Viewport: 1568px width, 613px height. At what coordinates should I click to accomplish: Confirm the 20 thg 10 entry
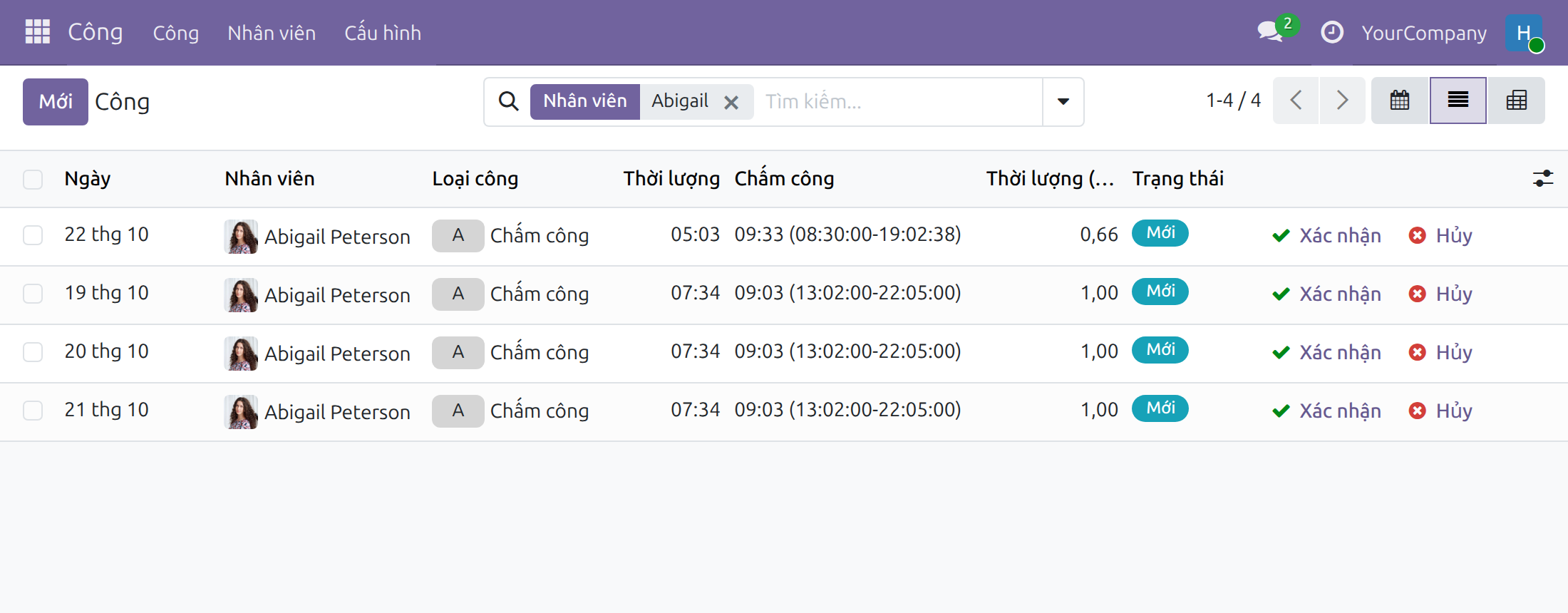[x=1326, y=352]
